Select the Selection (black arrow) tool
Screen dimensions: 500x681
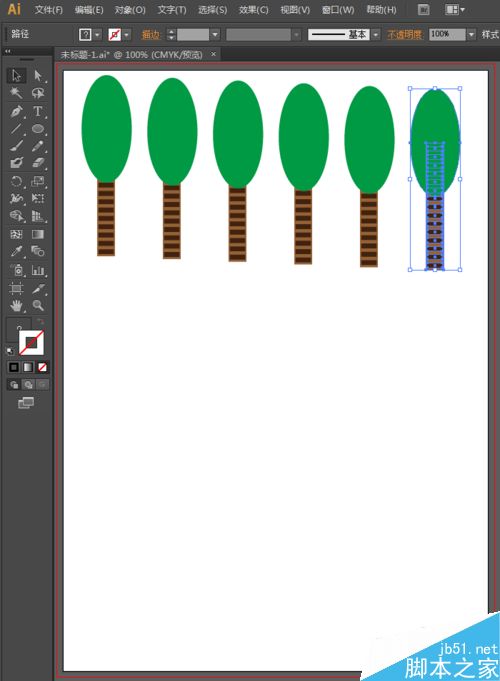[x=17, y=76]
